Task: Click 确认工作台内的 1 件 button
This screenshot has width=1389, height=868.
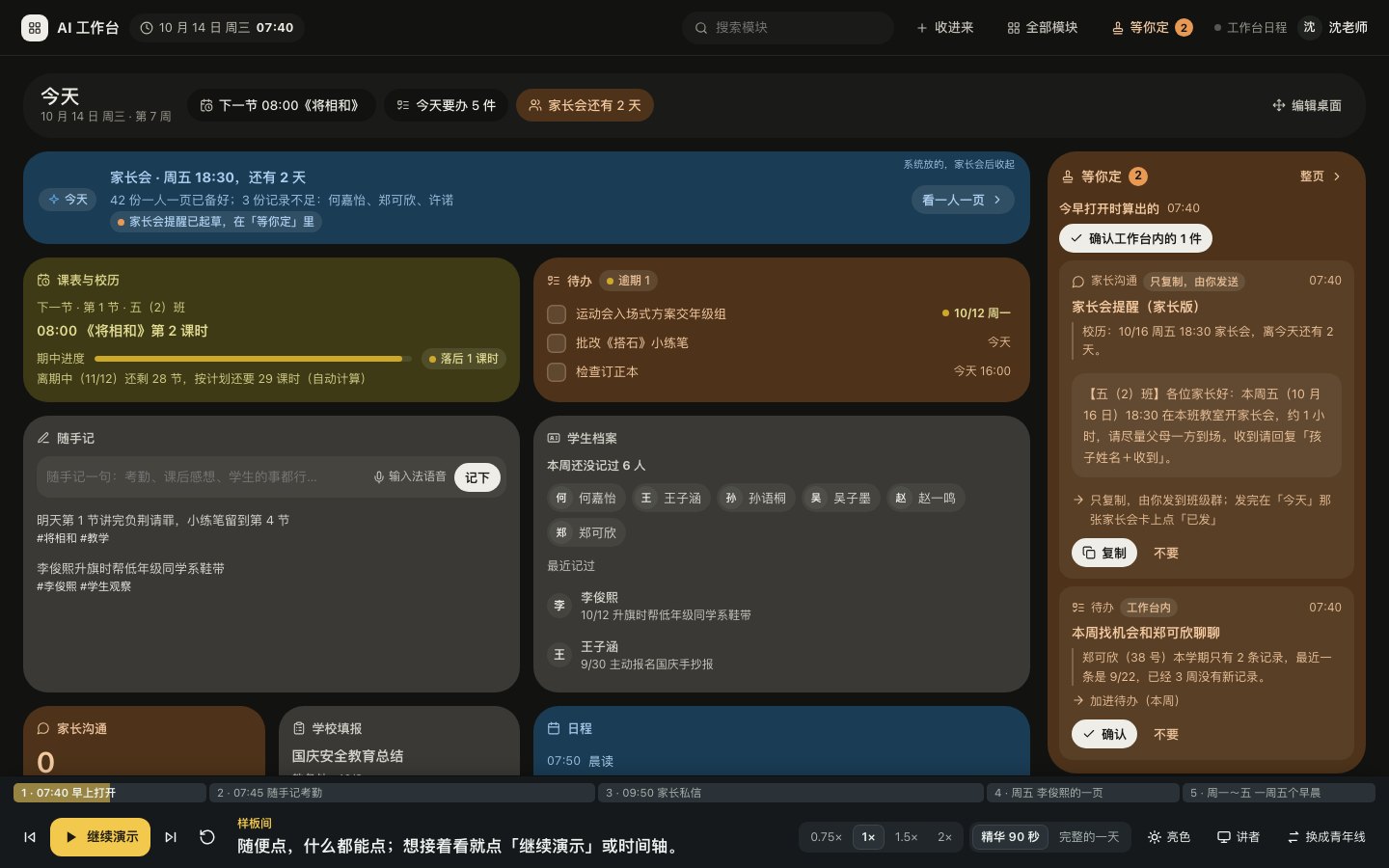Action: tap(1135, 238)
